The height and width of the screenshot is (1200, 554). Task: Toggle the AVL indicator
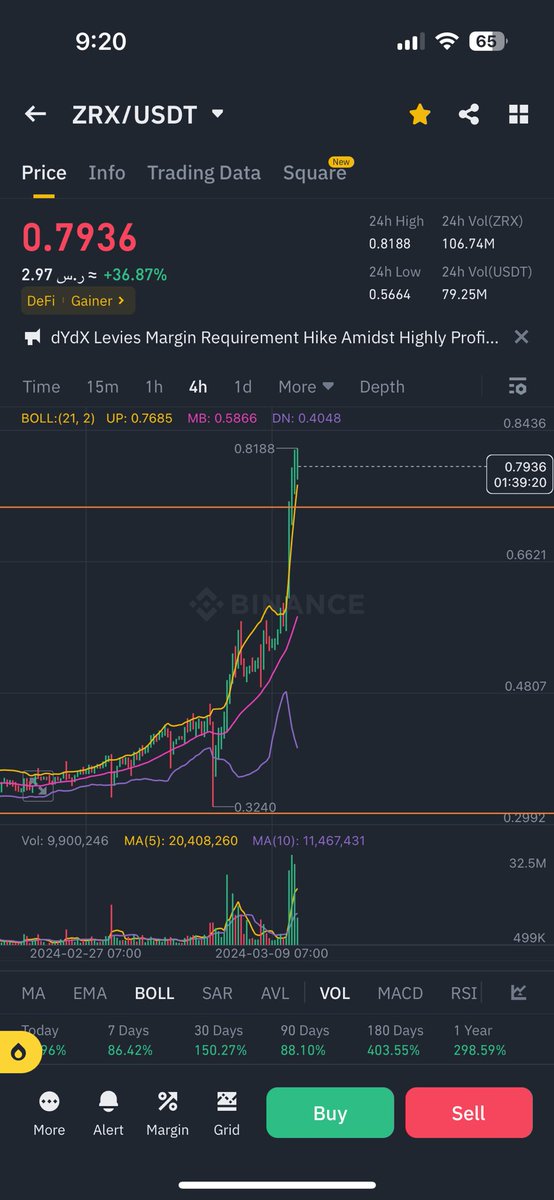click(275, 993)
